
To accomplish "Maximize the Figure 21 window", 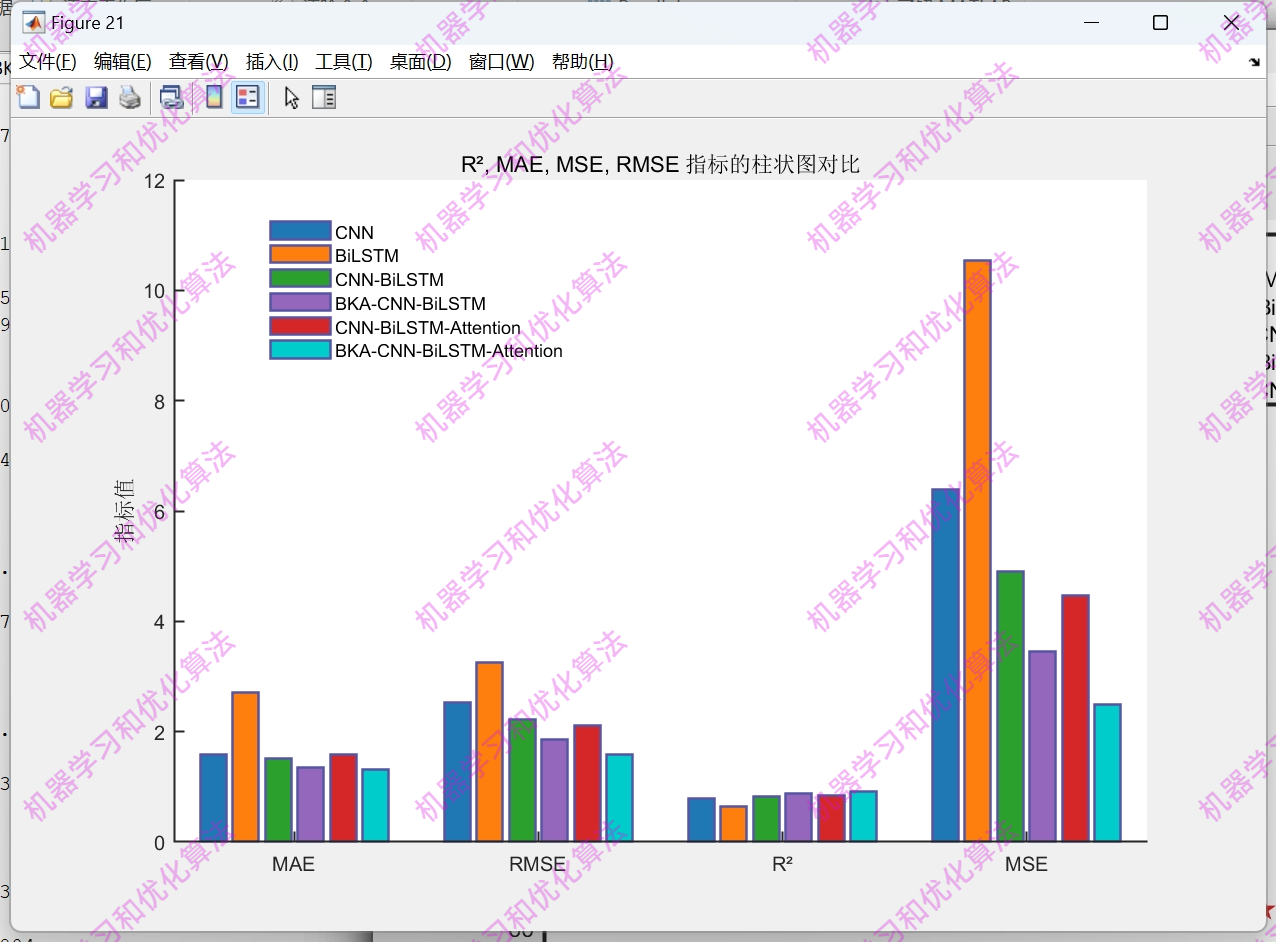I will click(x=1160, y=23).
